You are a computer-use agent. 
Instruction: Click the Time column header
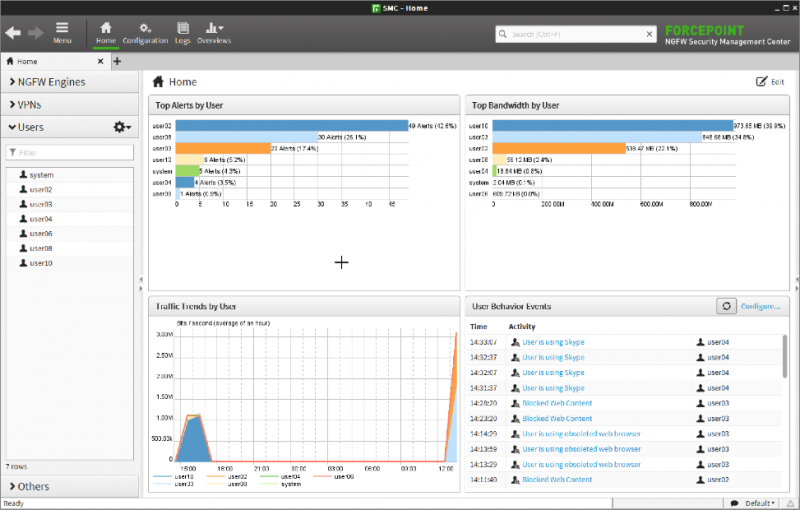coord(479,326)
